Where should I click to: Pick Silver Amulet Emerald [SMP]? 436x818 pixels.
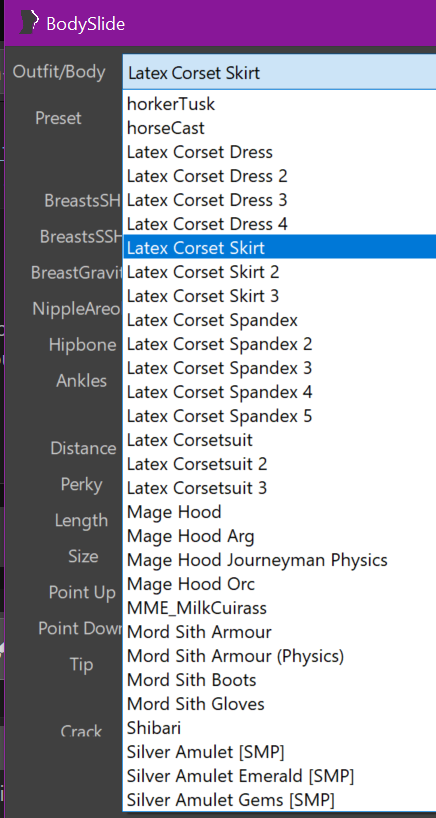click(280, 776)
